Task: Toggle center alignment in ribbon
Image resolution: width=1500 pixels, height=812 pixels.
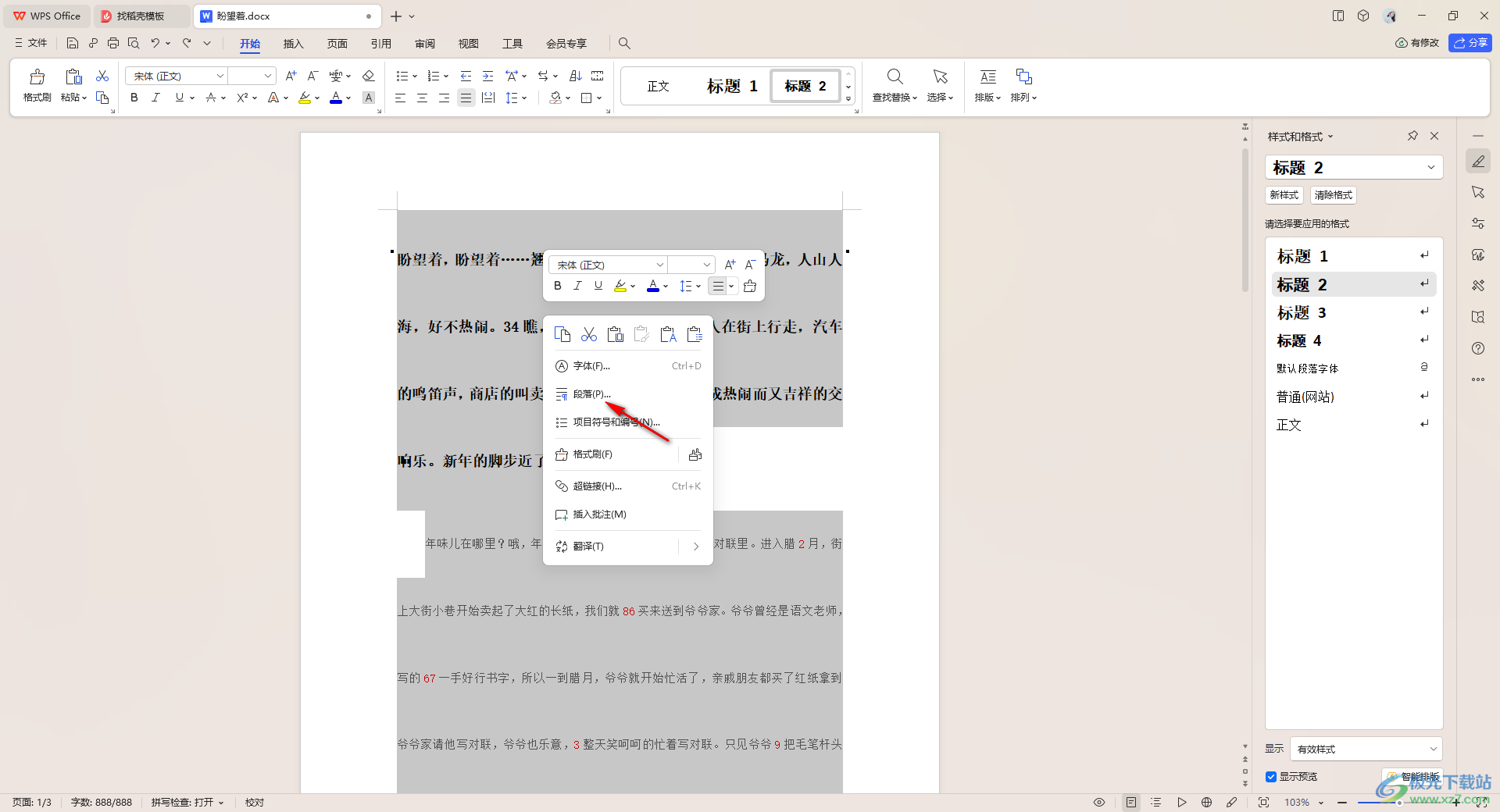Action: 422,98
